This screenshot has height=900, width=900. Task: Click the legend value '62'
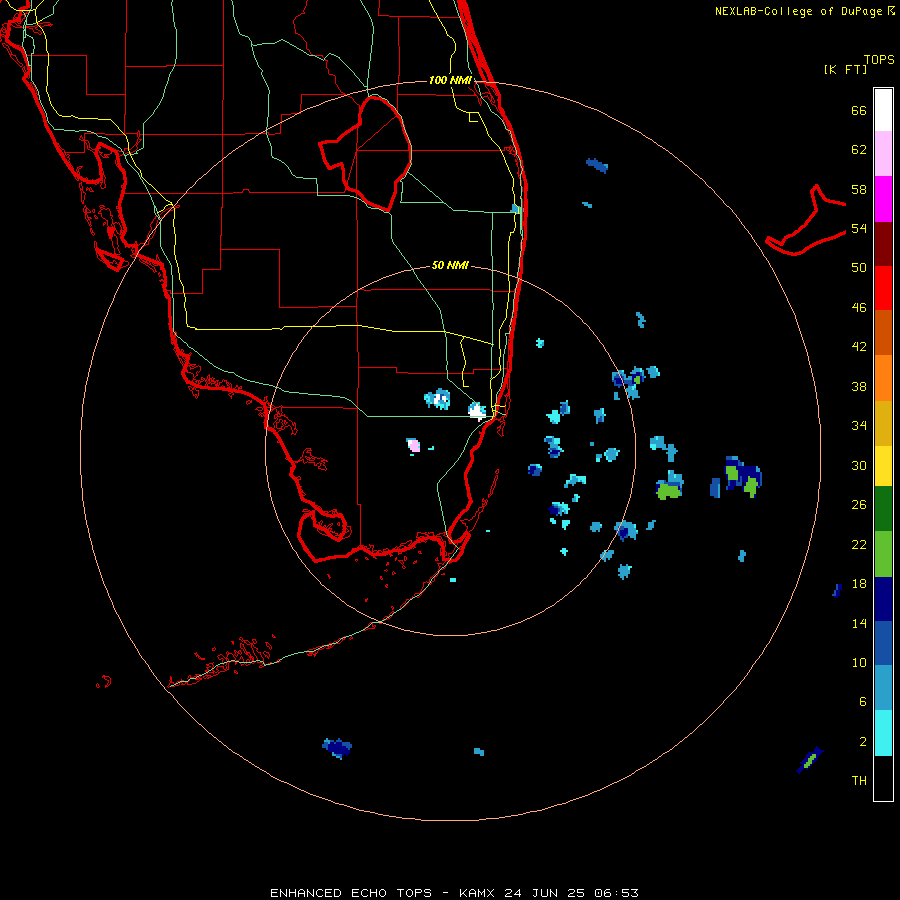[859, 150]
